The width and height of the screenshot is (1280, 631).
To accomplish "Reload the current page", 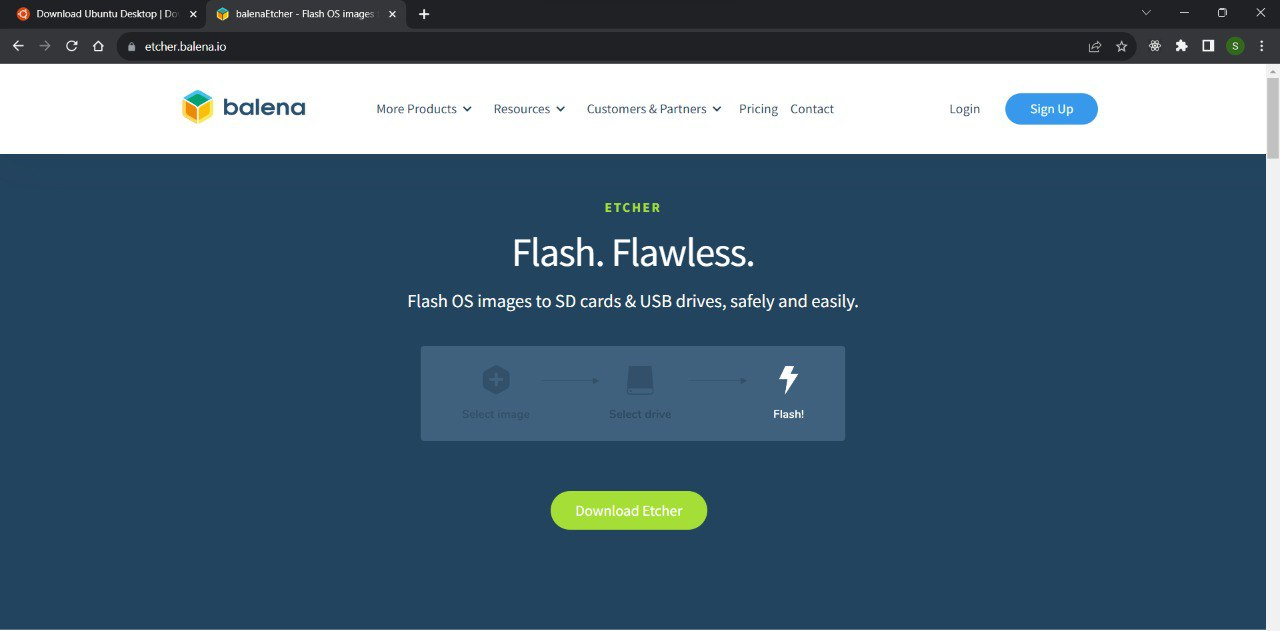I will [x=72, y=46].
